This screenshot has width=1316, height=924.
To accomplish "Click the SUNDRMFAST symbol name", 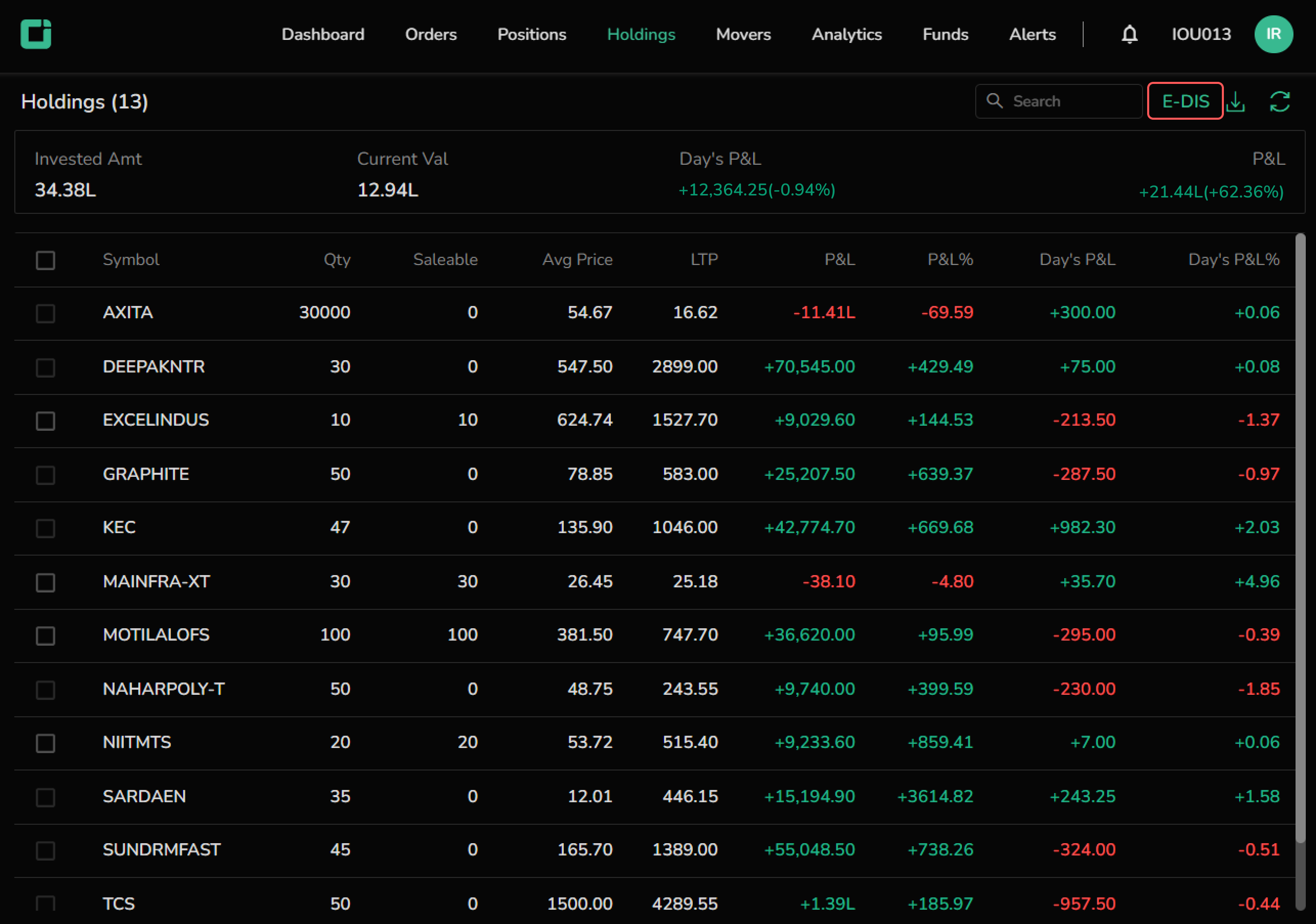I will point(162,849).
